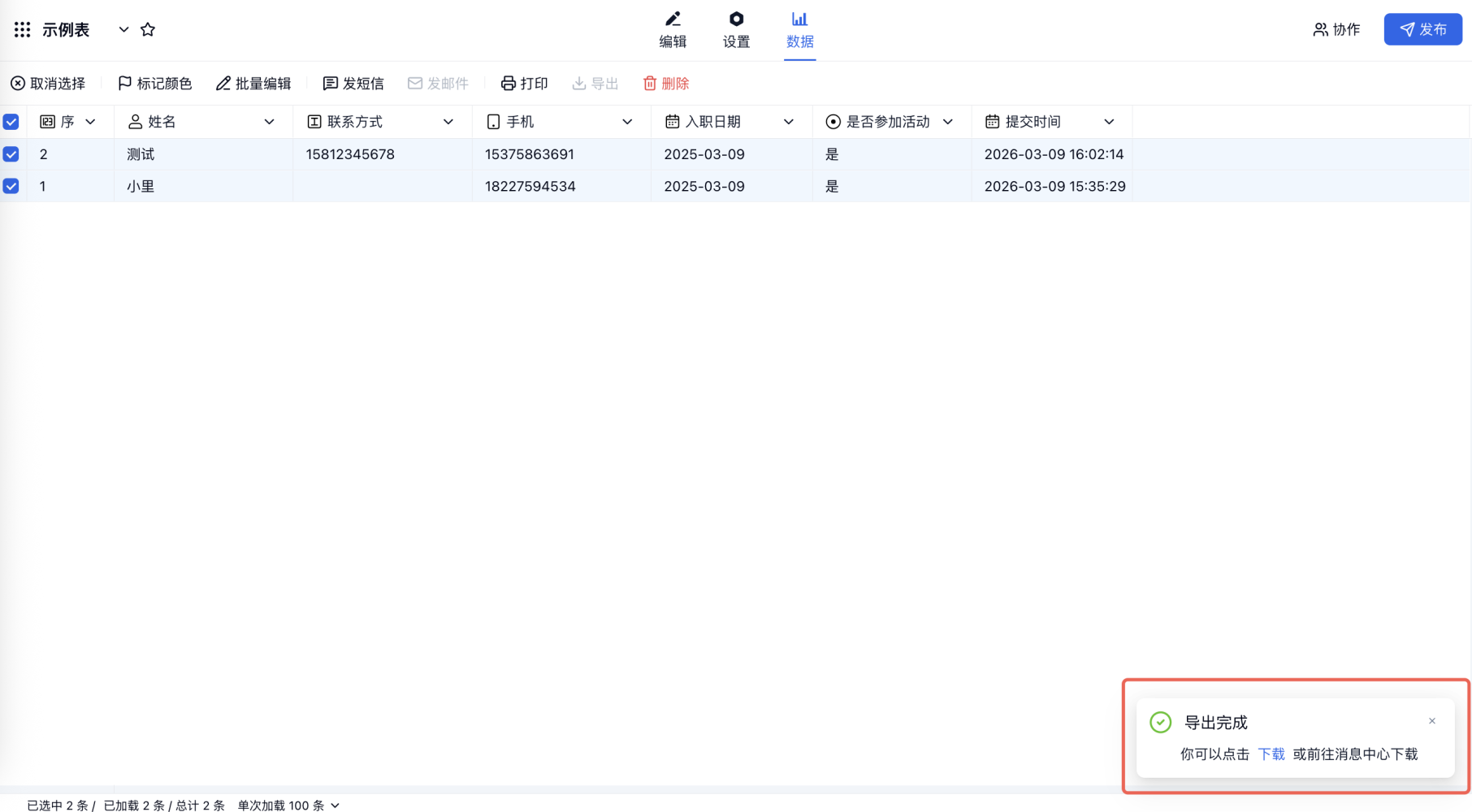This screenshot has width=1472, height=812.
Task: Click the 手机 column phone icon
Action: [493, 122]
